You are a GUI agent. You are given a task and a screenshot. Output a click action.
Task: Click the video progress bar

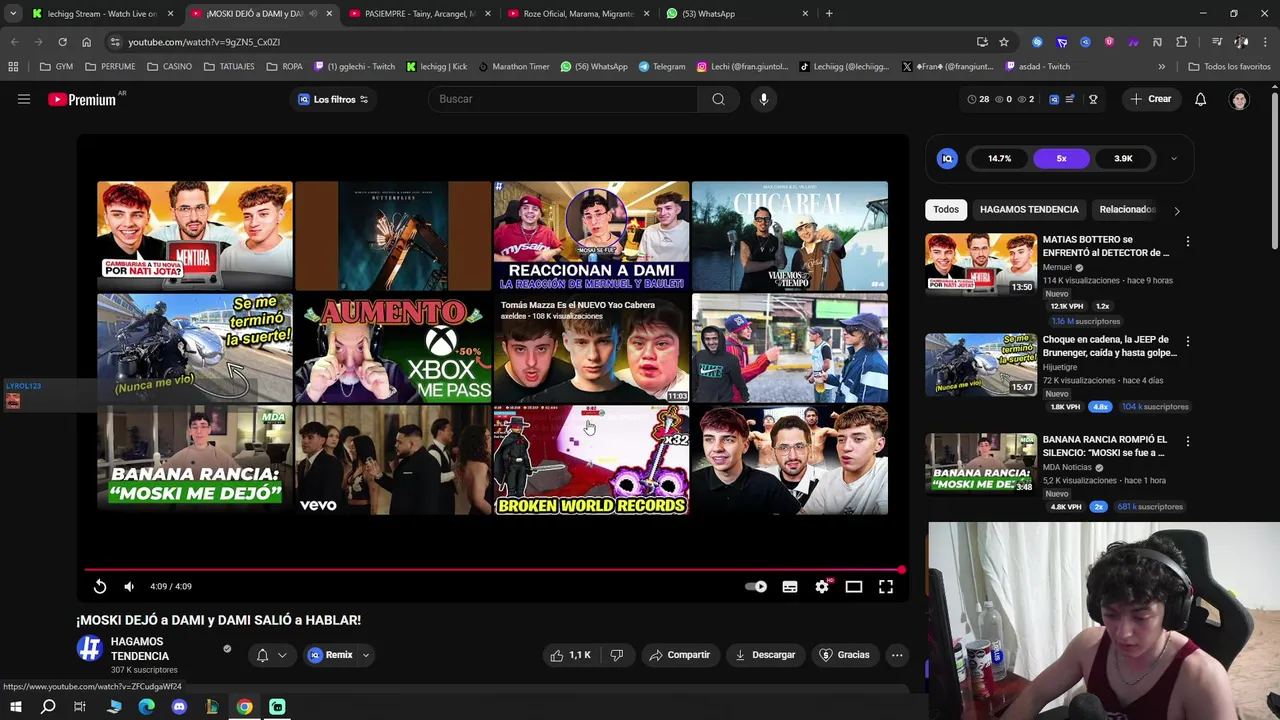point(493,570)
